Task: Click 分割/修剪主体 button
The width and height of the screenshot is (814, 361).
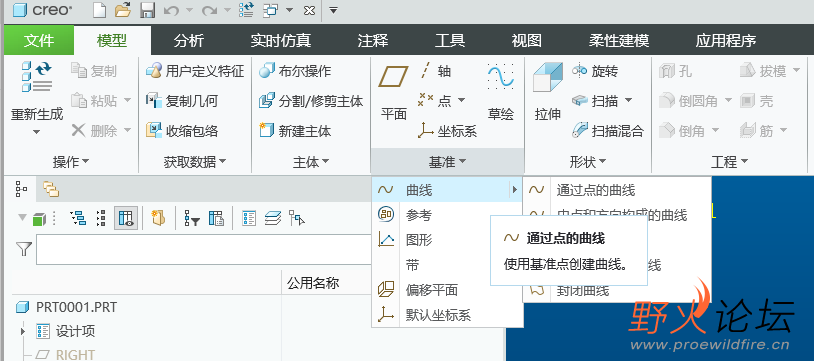Action: [x=311, y=101]
